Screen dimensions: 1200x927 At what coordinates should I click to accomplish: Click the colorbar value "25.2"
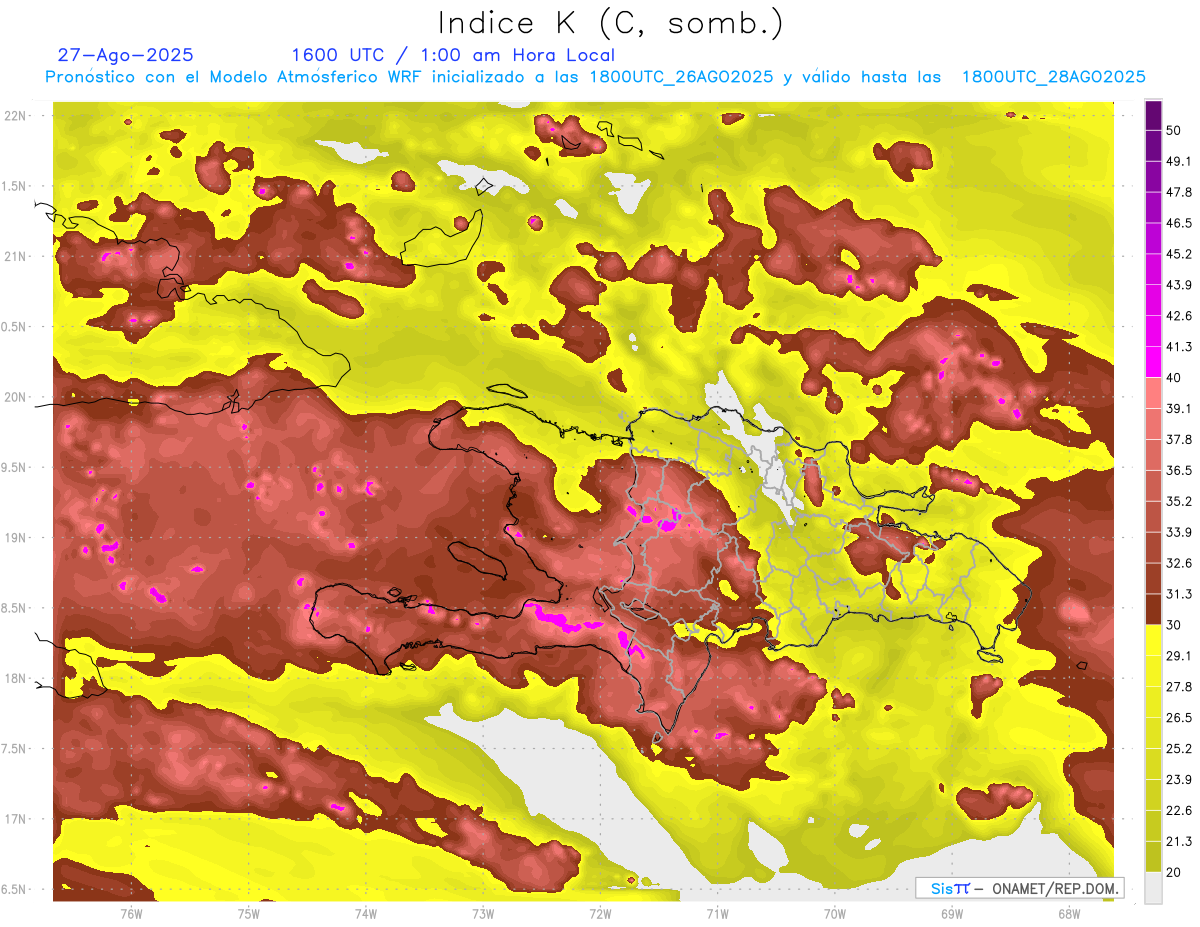[1179, 749]
